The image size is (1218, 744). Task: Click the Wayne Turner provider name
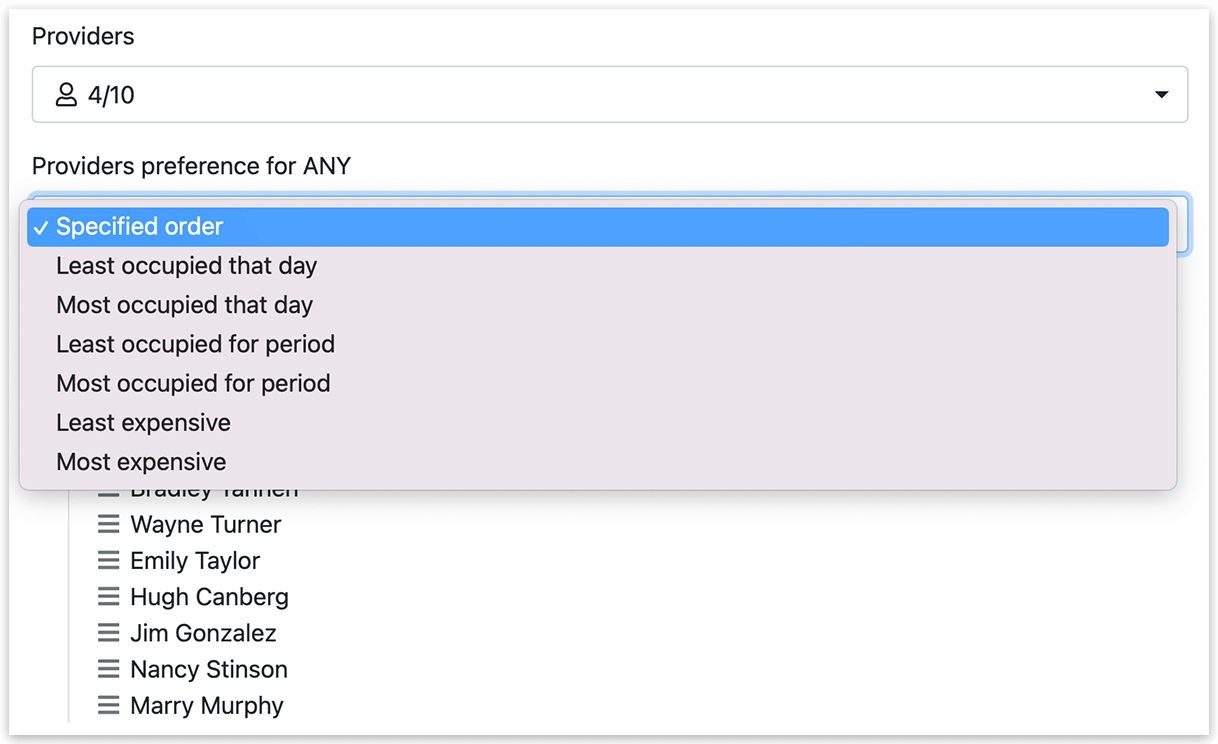point(206,524)
